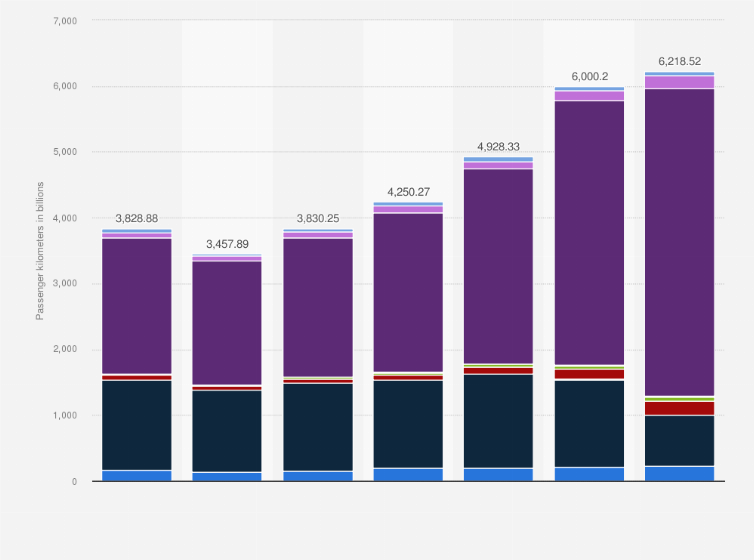Click the 3,457.89 total label
Screen dimensions: 754x560
(227, 244)
